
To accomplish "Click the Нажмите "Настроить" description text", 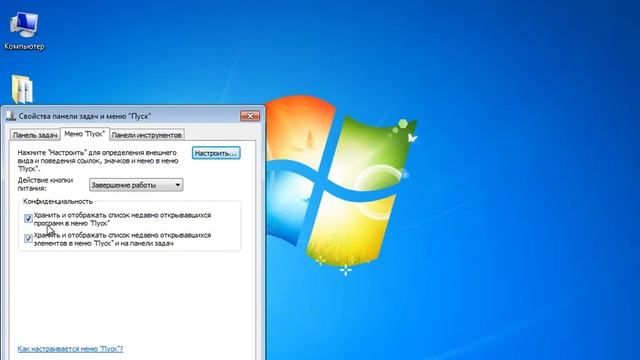I will (98, 160).
